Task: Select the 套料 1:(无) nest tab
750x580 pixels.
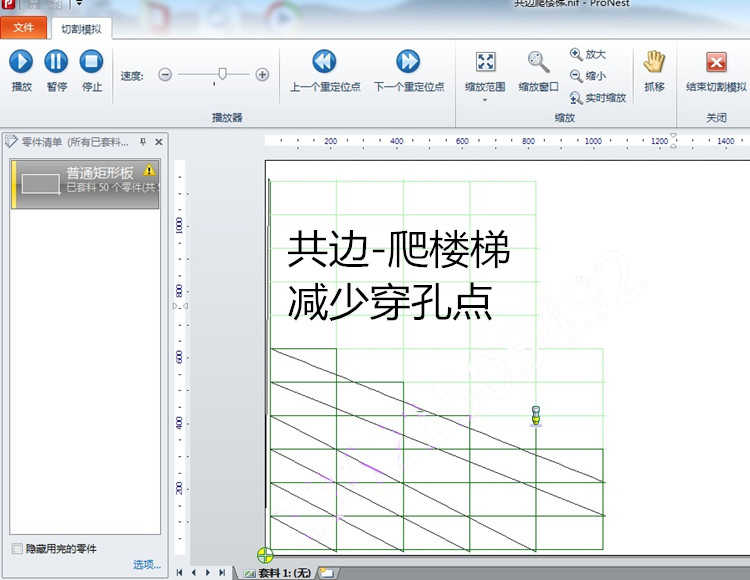Action: click(277, 573)
